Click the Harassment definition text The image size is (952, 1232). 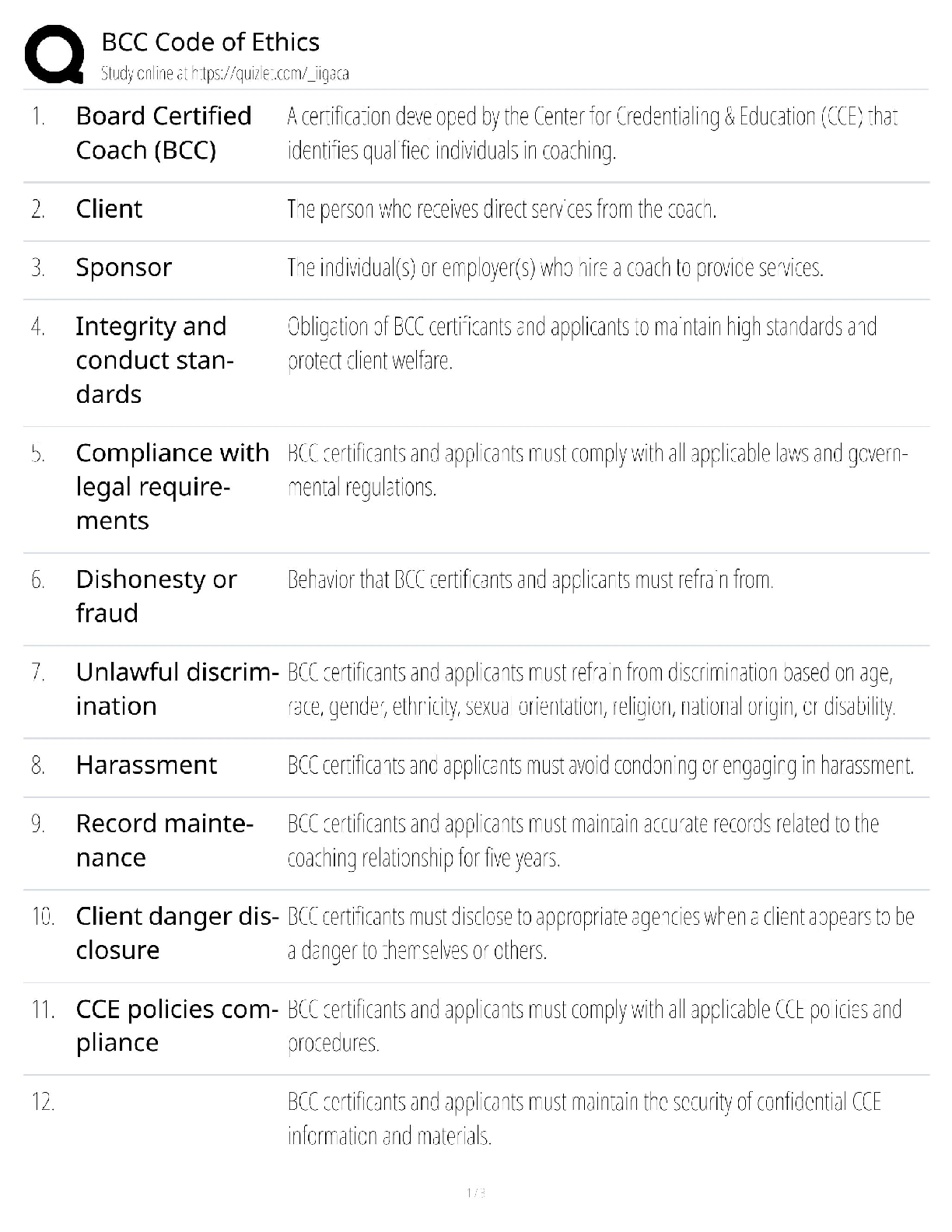pos(600,766)
